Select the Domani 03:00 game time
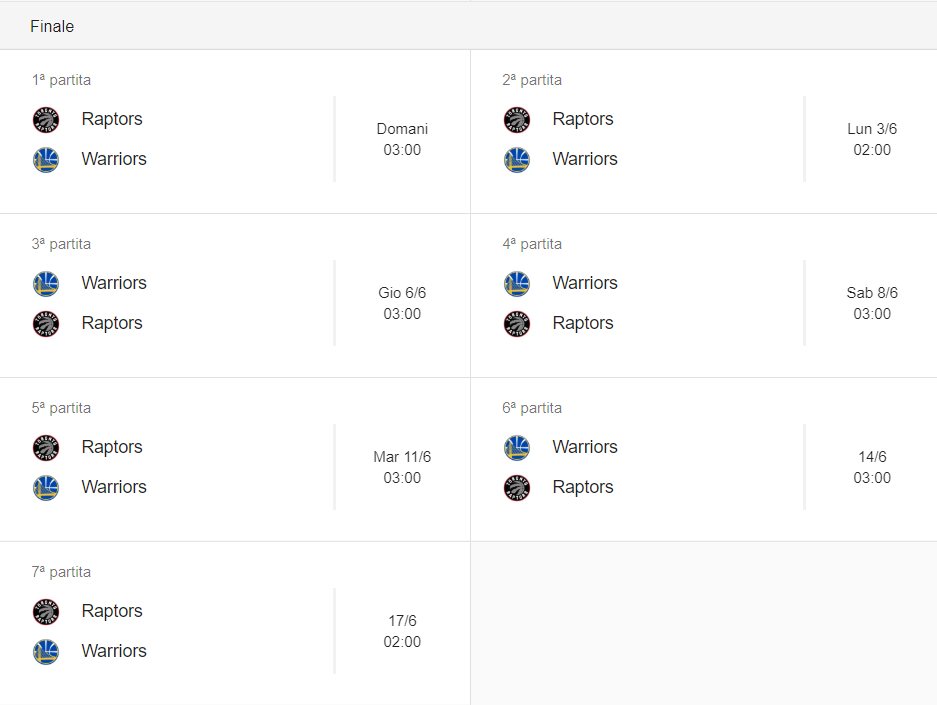 click(402, 139)
